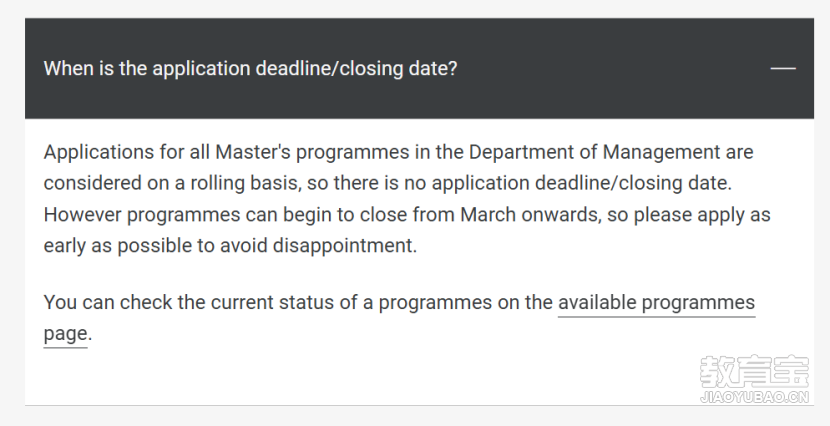The image size is (830, 426).
Task: Click the JIAOYUBAO.CN watermark text
Action: (754, 397)
